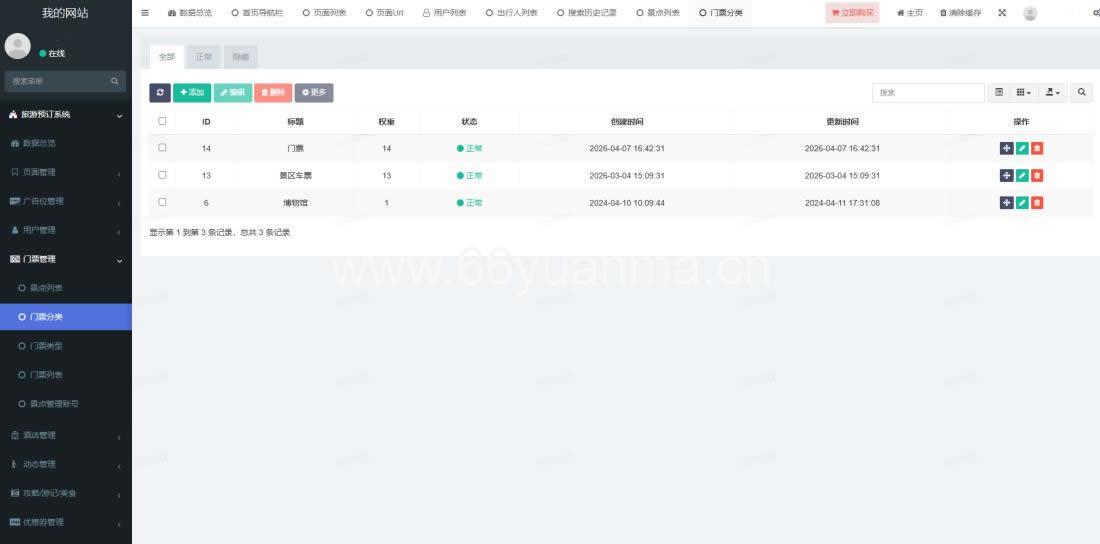This screenshot has width=1100, height=544.
Task: Open the columns grid dropdown
Action: [1024, 93]
